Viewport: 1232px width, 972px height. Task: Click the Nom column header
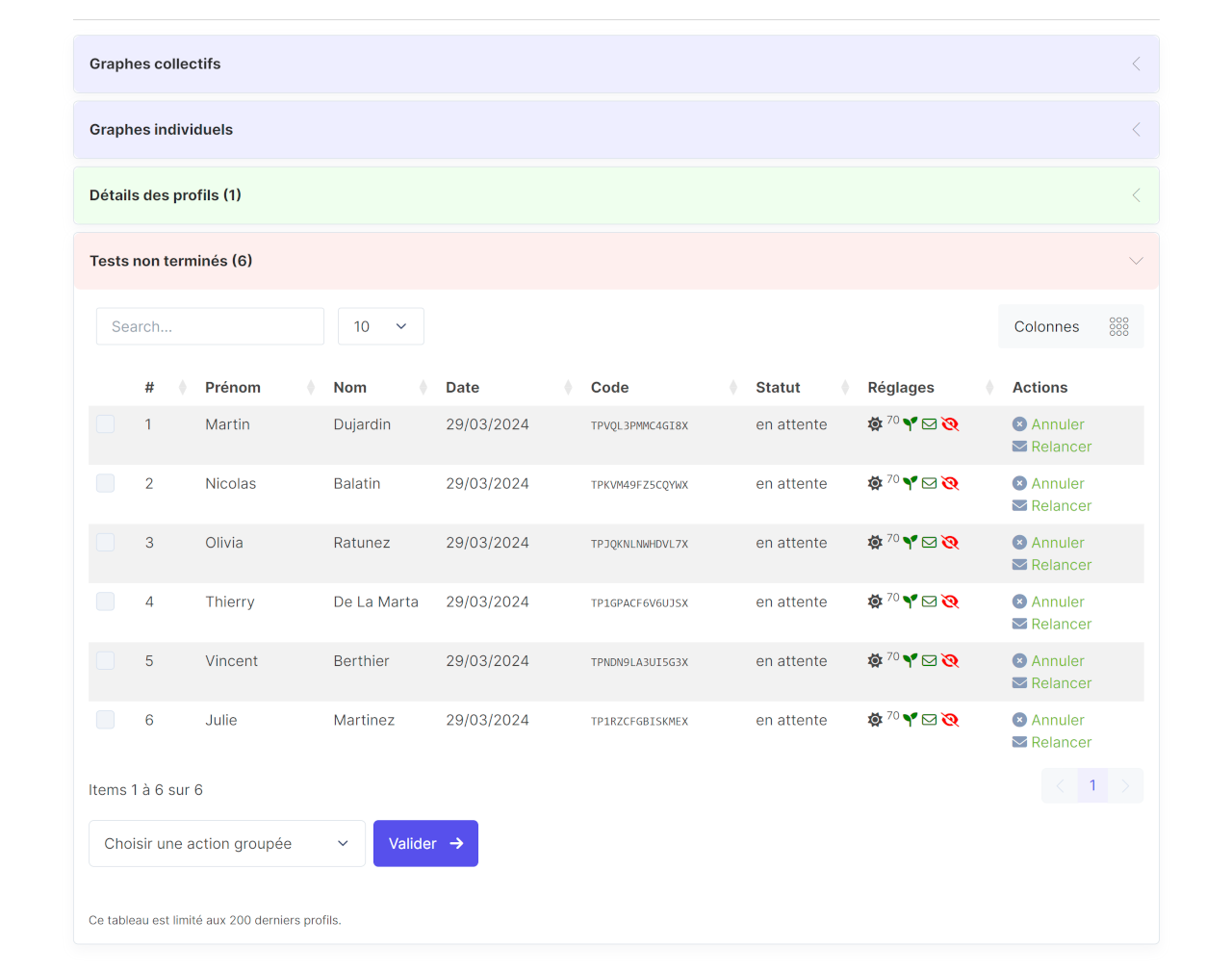pyautogui.click(x=350, y=388)
